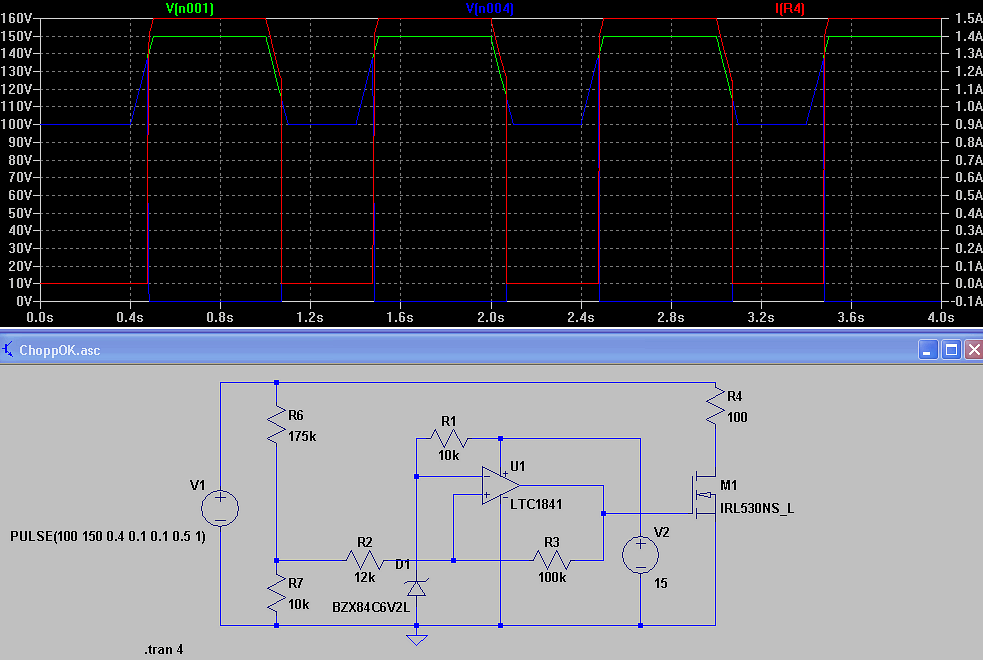Click the M1 IRL530NS_L MOSFET symbol
983x660 pixels.
(704, 495)
